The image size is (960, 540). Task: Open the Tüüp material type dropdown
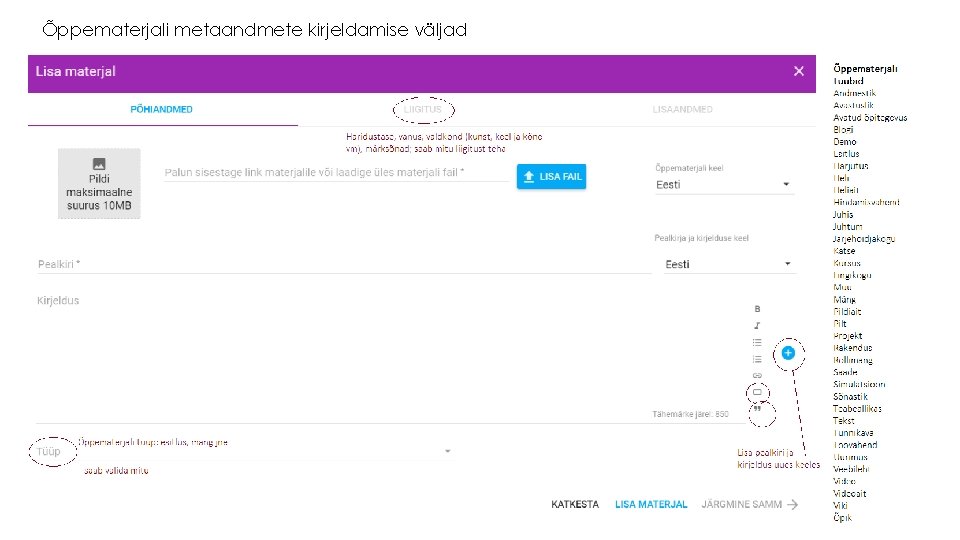pyautogui.click(x=244, y=451)
